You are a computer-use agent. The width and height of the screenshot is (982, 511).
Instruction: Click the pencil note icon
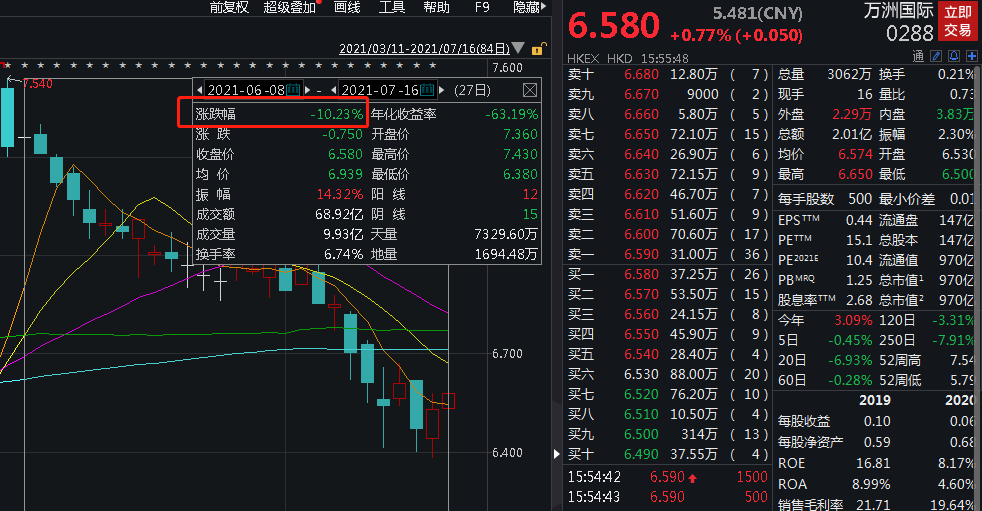coord(936,56)
